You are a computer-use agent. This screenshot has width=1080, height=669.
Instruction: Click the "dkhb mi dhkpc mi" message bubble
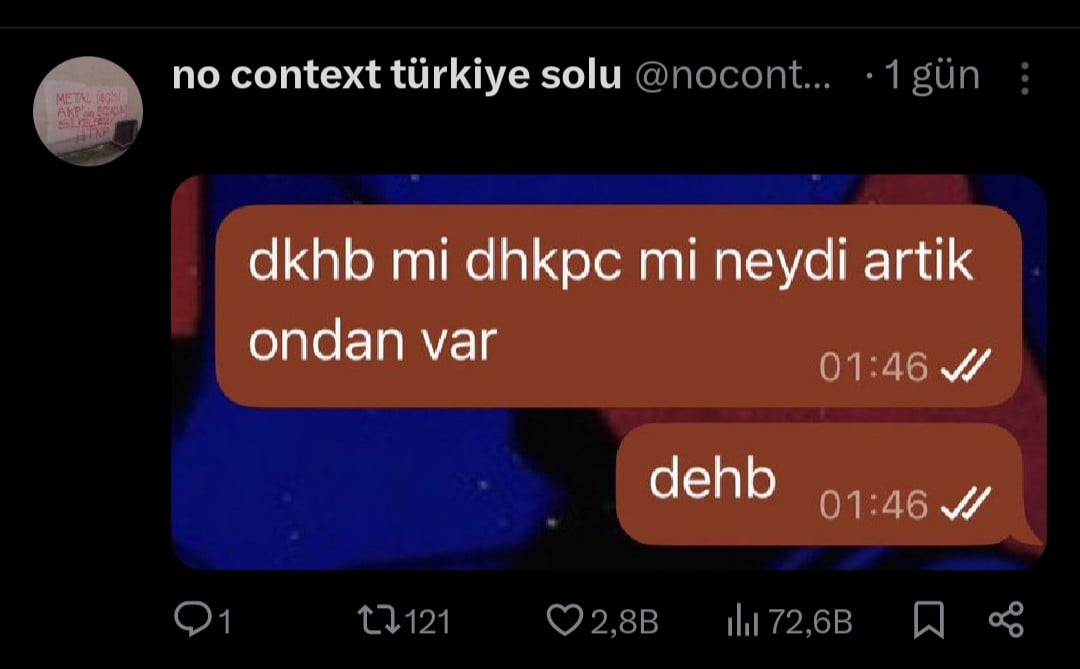click(619, 306)
